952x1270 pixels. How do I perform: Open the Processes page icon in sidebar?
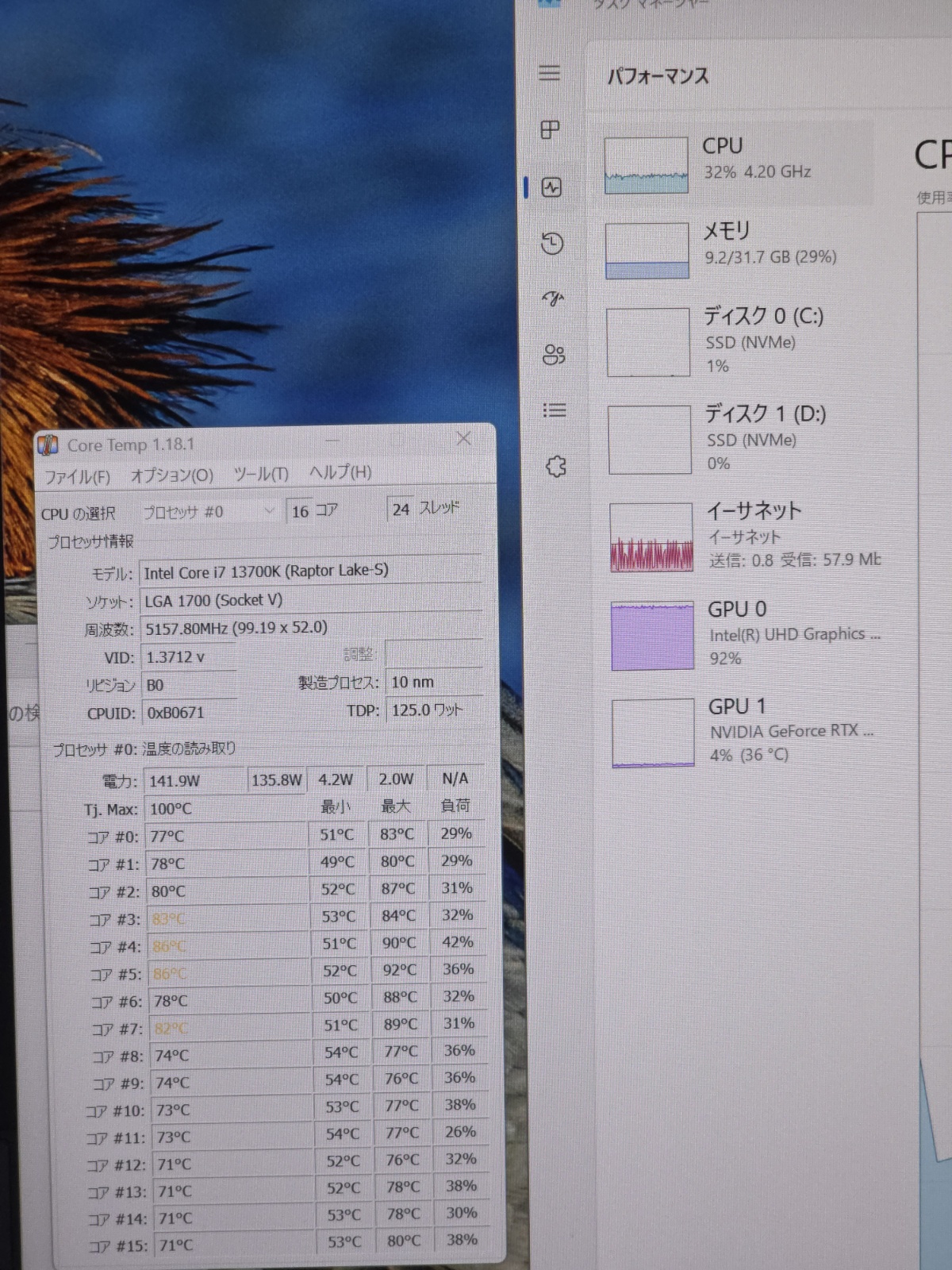tap(550, 129)
